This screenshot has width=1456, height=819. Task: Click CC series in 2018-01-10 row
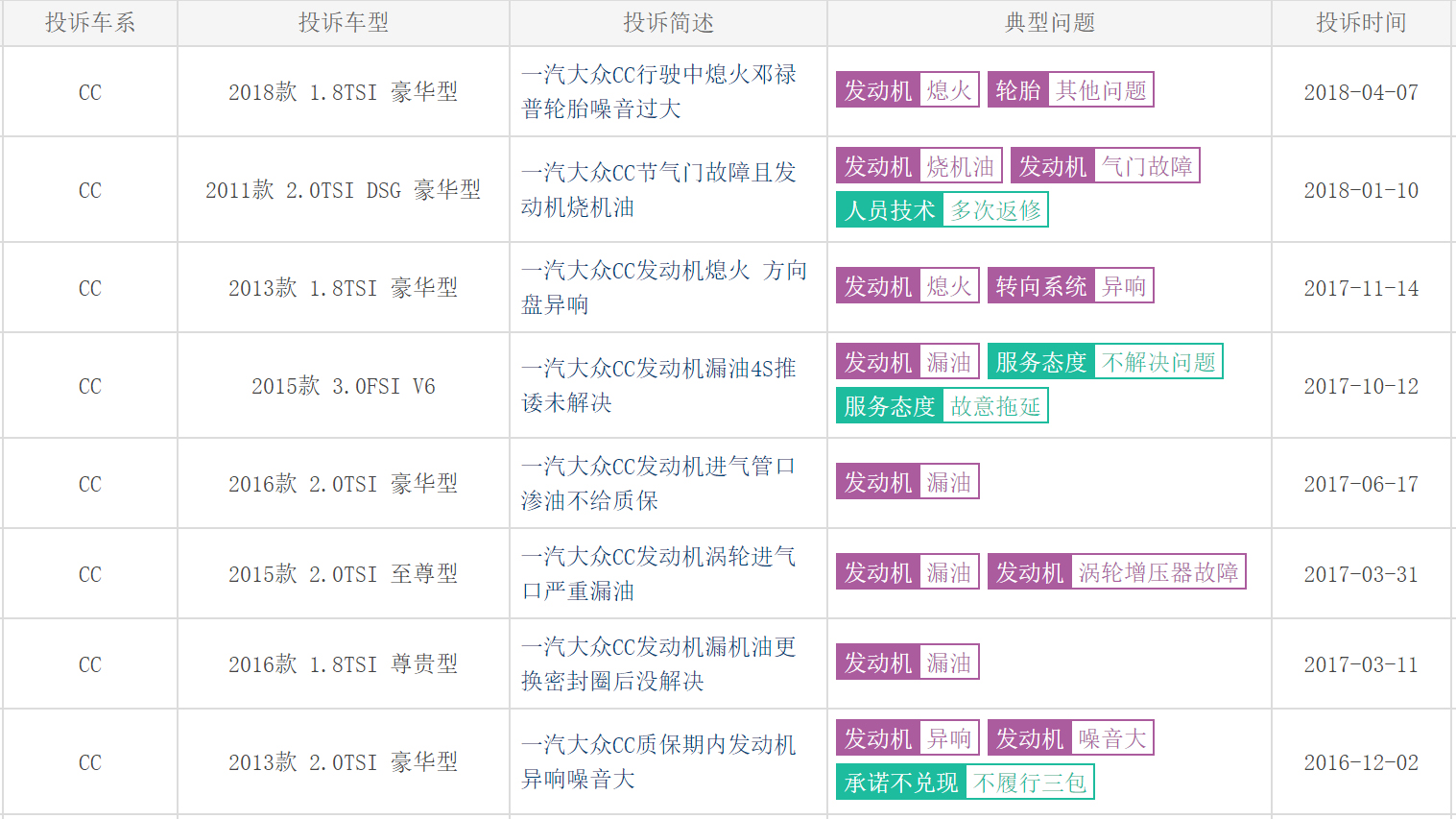pyautogui.click(x=90, y=191)
